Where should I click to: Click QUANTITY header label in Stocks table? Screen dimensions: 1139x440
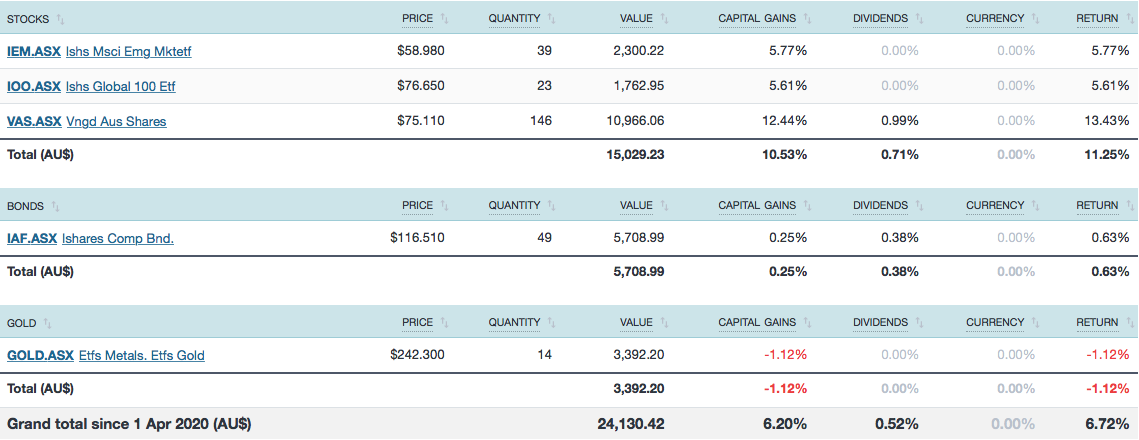[x=514, y=19]
